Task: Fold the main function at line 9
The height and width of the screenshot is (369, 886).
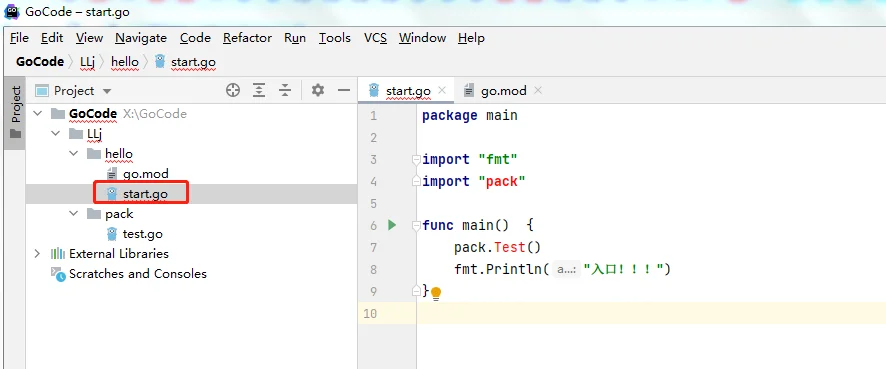Action: [416, 291]
